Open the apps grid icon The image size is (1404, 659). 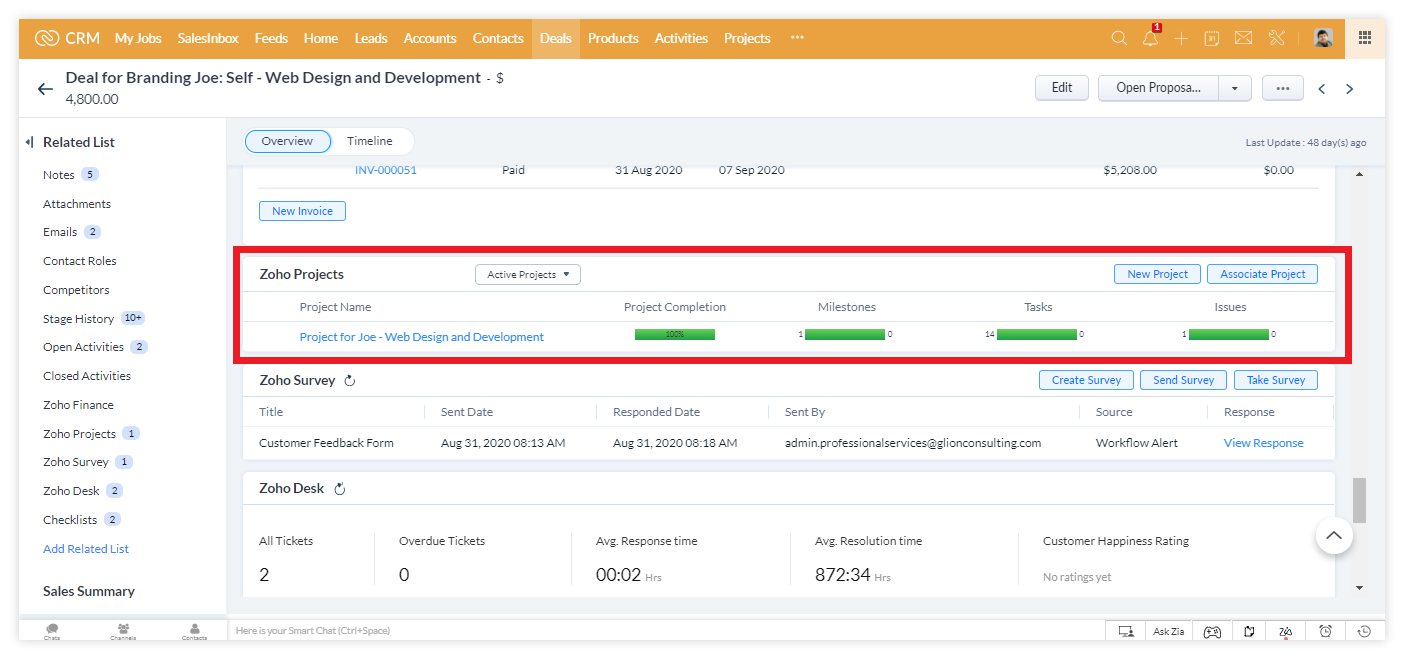pyautogui.click(x=1365, y=38)
